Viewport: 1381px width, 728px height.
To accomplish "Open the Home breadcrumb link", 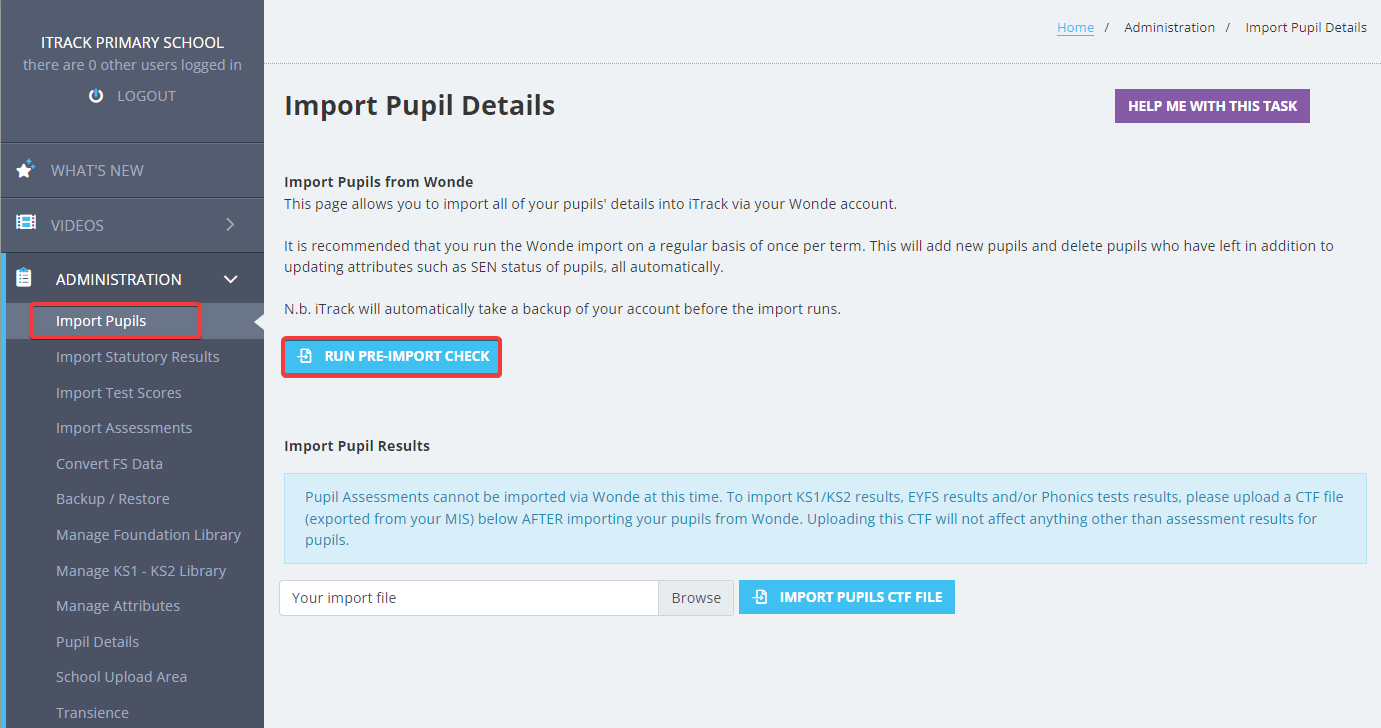I will (1075, 27).
